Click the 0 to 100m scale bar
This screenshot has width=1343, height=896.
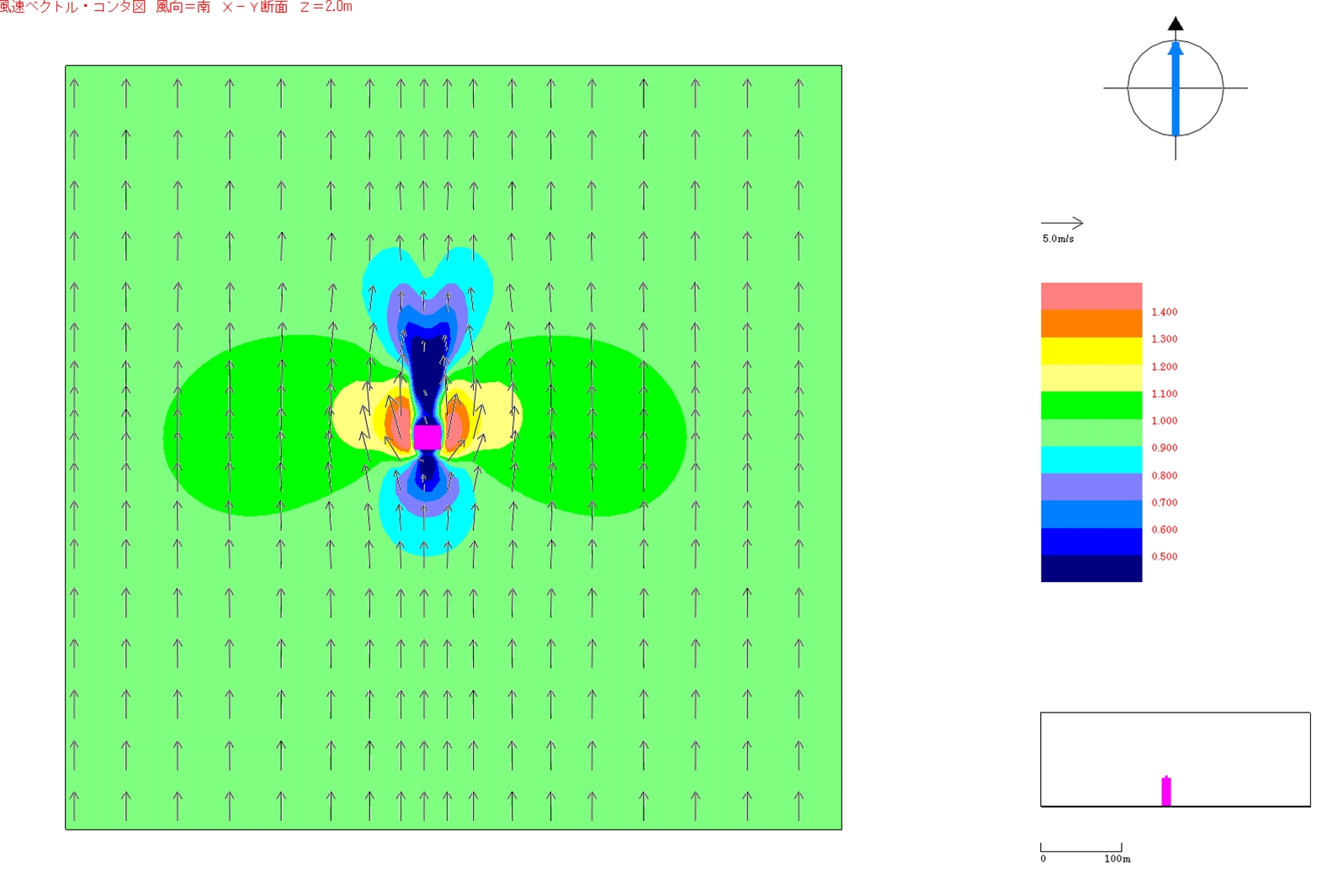pyautogui.click(x=1080, y=849)
